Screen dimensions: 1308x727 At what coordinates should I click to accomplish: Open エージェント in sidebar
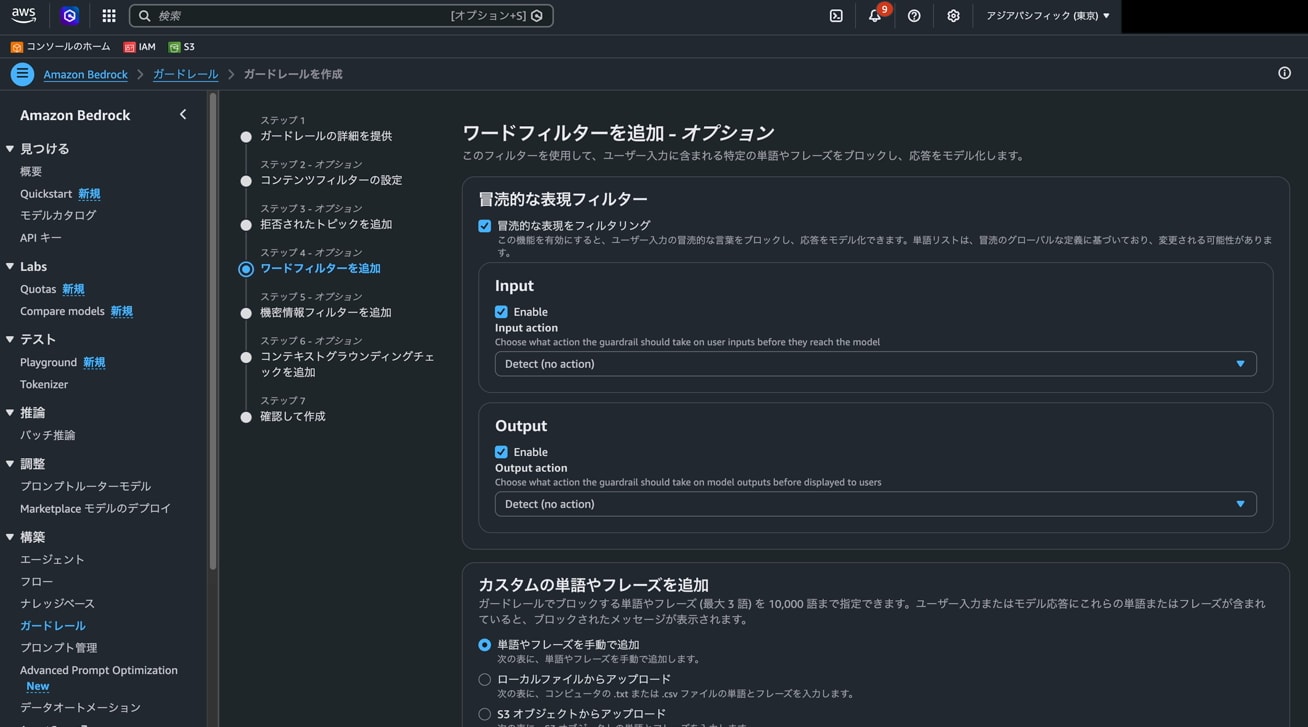[x=52, y=559]
